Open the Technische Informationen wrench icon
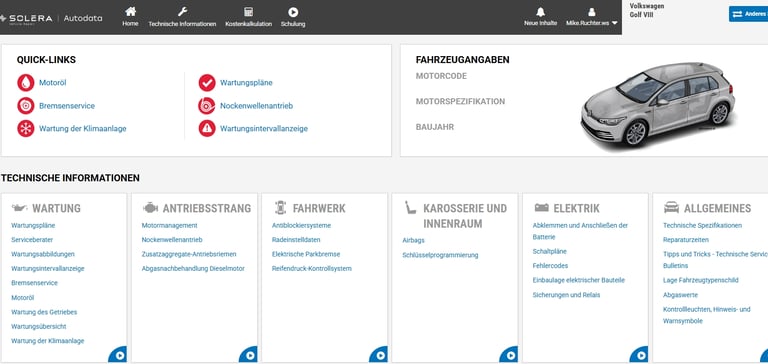This screenshot has height=364, width=768. [x=182, y=12]
